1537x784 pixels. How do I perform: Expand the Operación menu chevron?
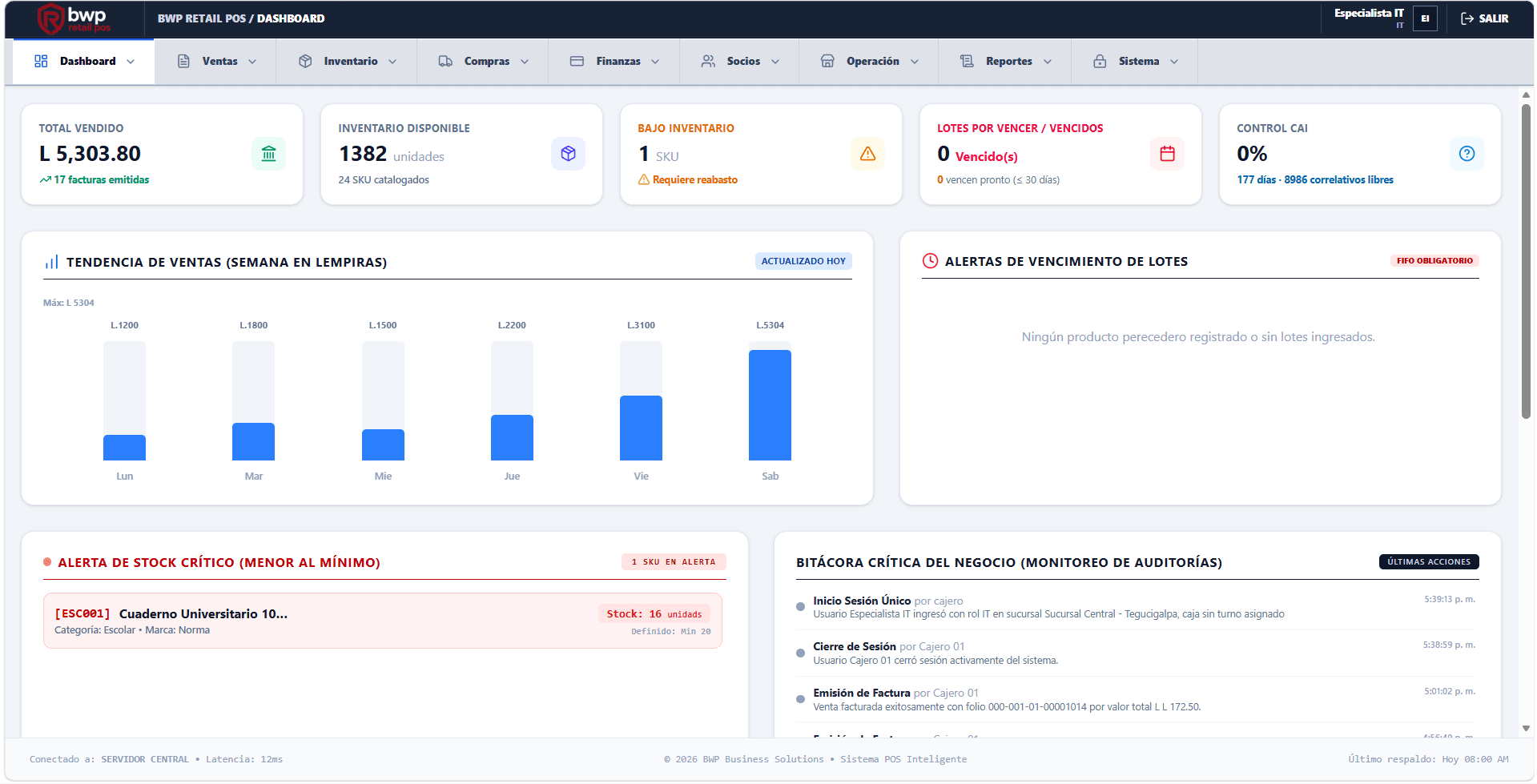tap(915, 62)
